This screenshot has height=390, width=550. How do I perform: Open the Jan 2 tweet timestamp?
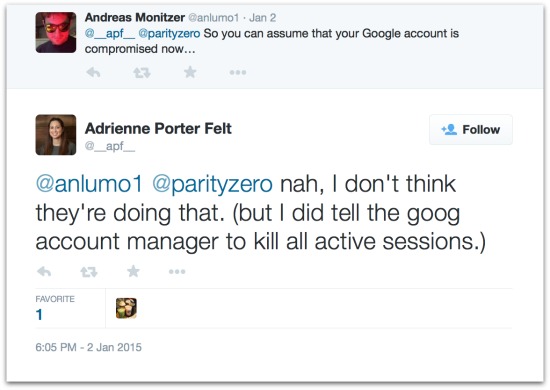[262, 18]
